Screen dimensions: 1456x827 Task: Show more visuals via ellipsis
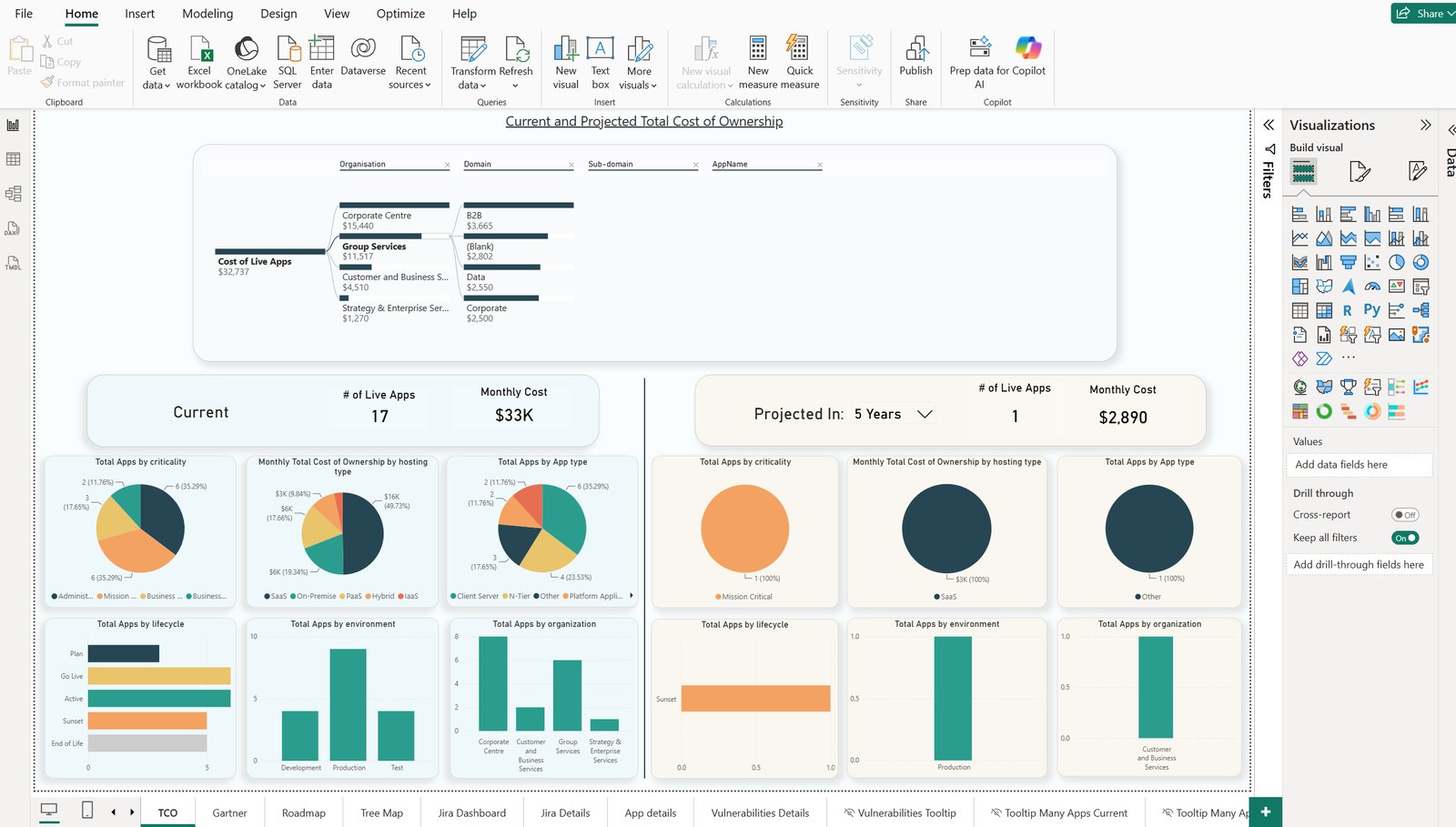[x=1348, y=358]
